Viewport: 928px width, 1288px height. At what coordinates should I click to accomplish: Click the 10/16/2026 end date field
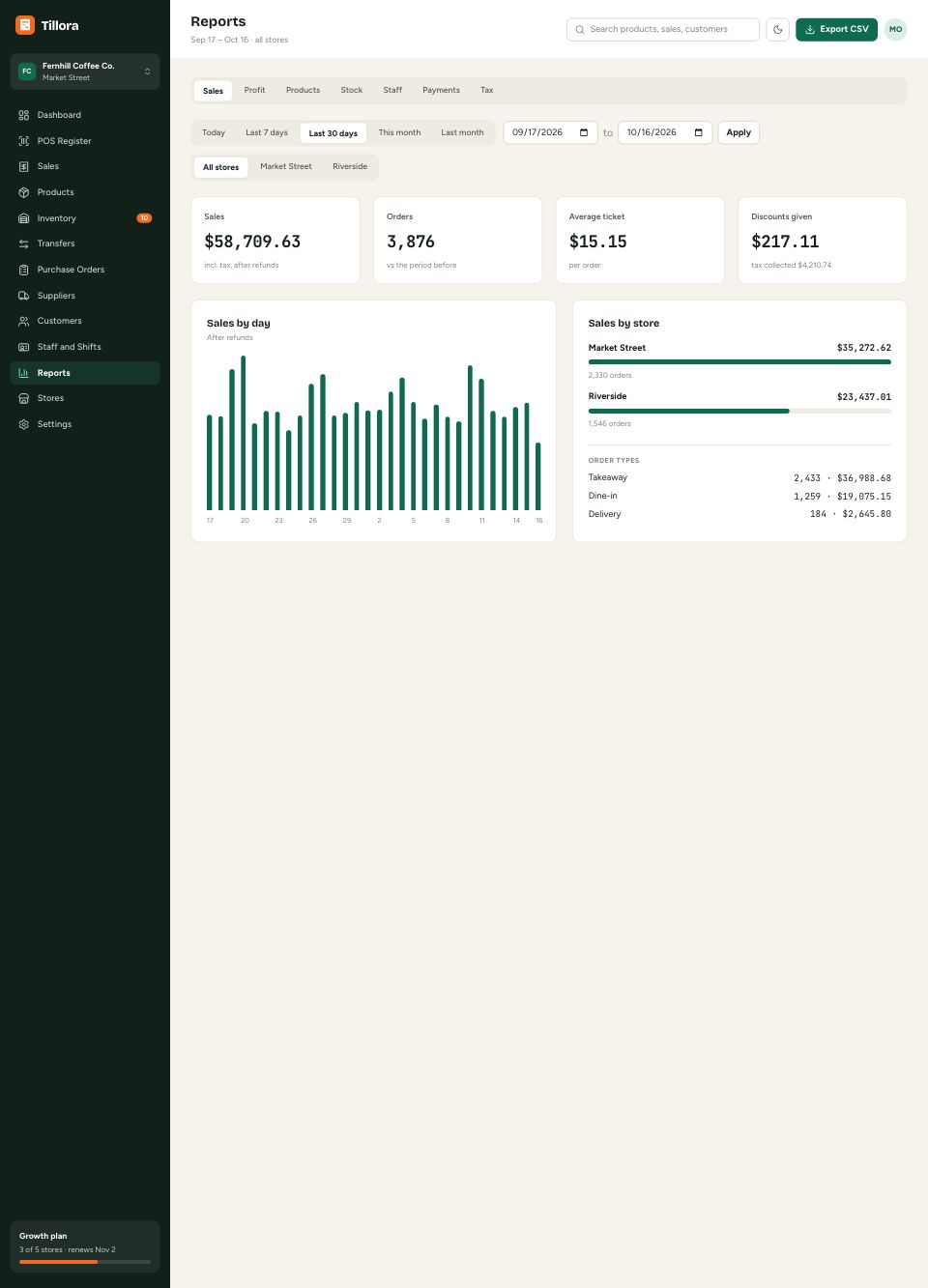tap(665, 132)
